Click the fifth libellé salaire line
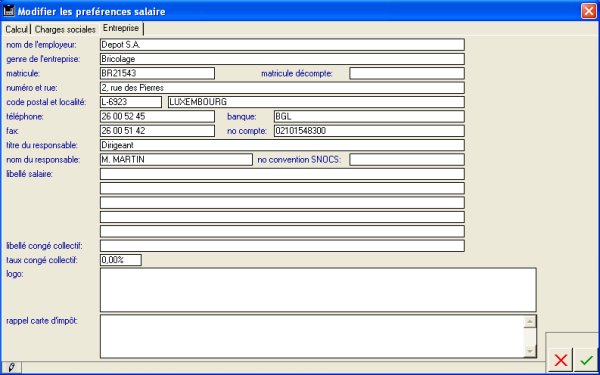The image size is (600, 375). click(x=282, y=232)
